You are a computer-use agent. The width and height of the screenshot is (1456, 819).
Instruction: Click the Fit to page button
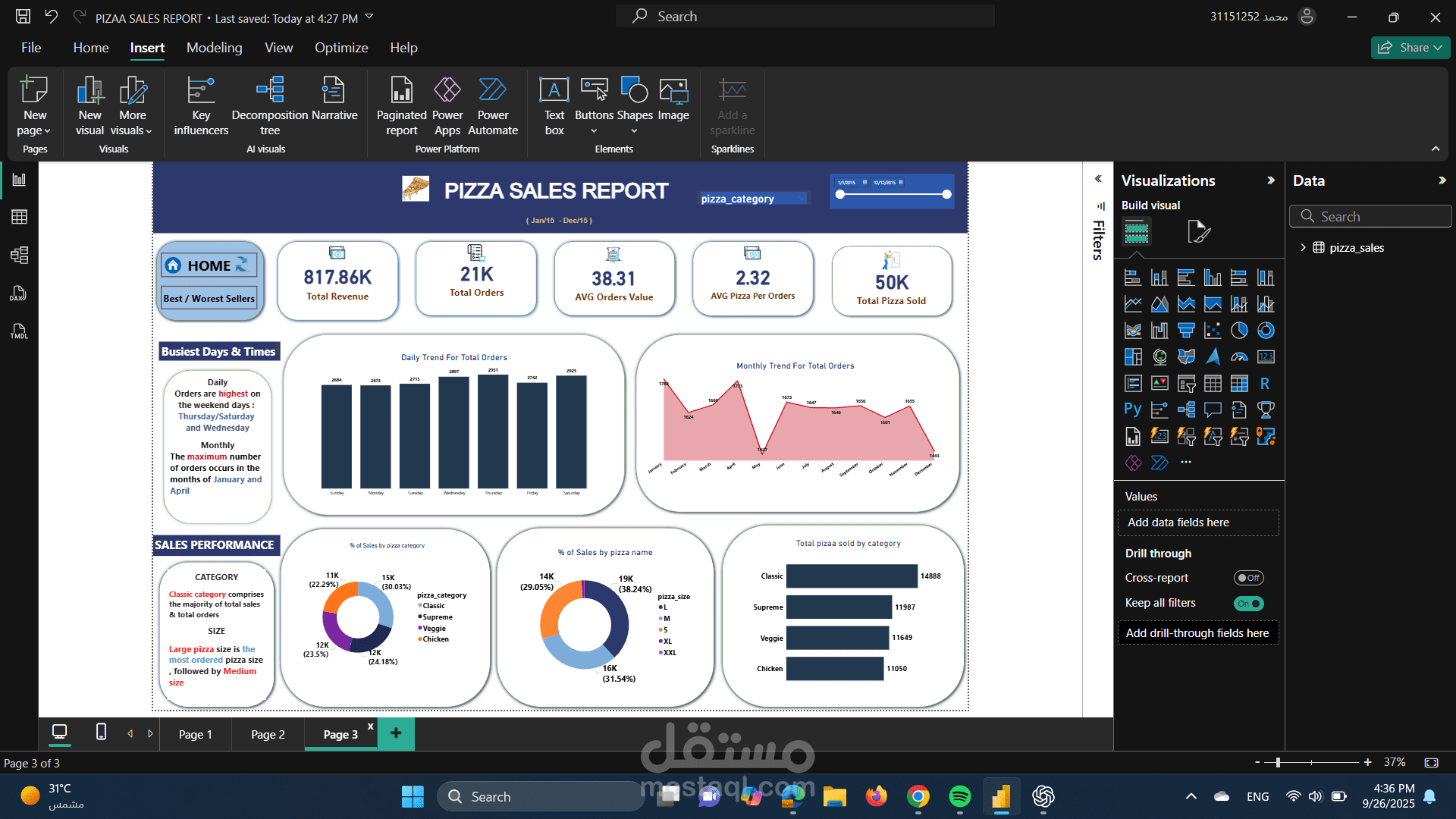[1431, 763]
